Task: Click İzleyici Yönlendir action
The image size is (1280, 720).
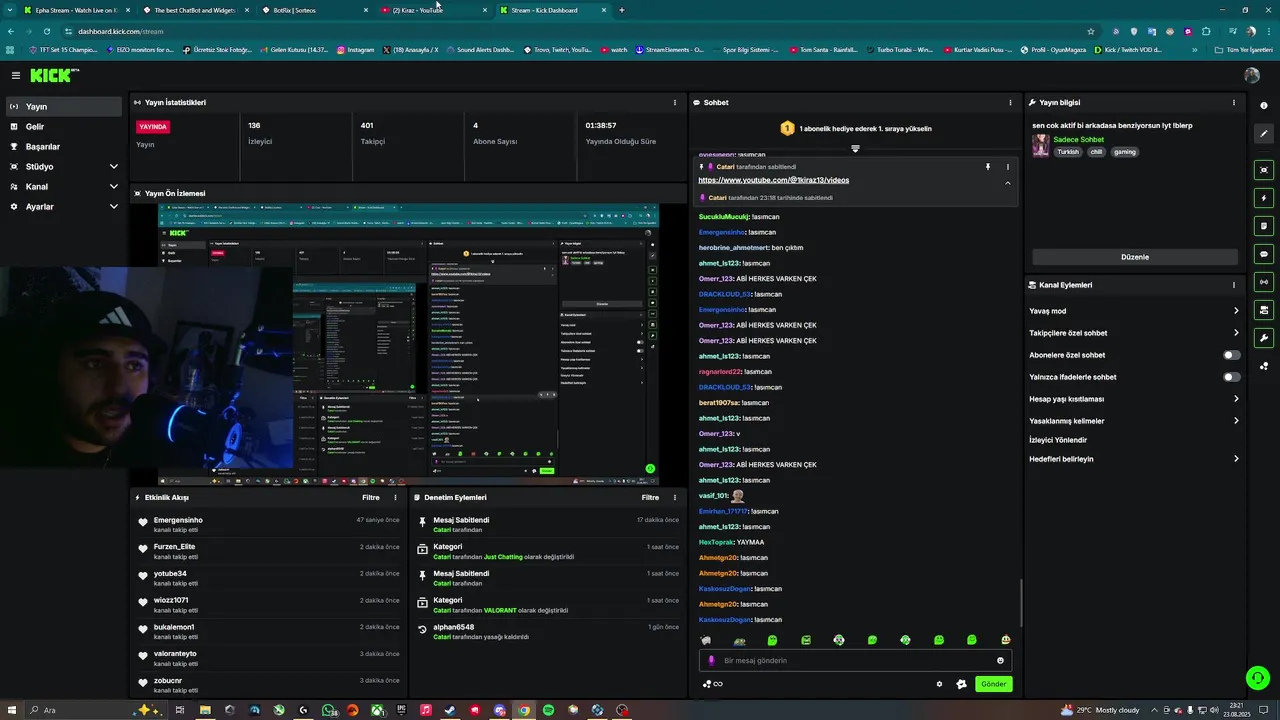Action: 1058,440
